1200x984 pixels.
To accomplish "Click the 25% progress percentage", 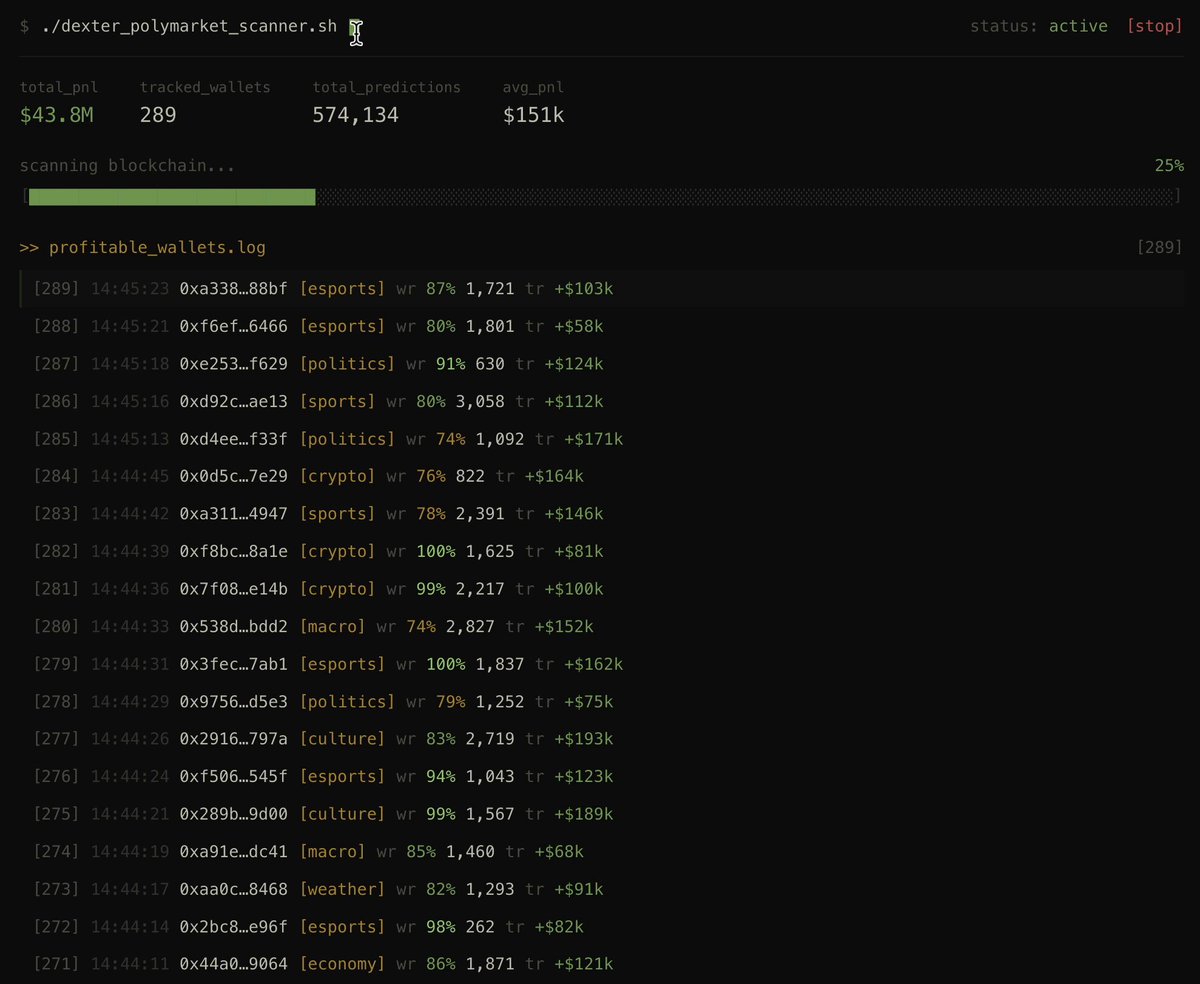I will tap(1169, 165).
